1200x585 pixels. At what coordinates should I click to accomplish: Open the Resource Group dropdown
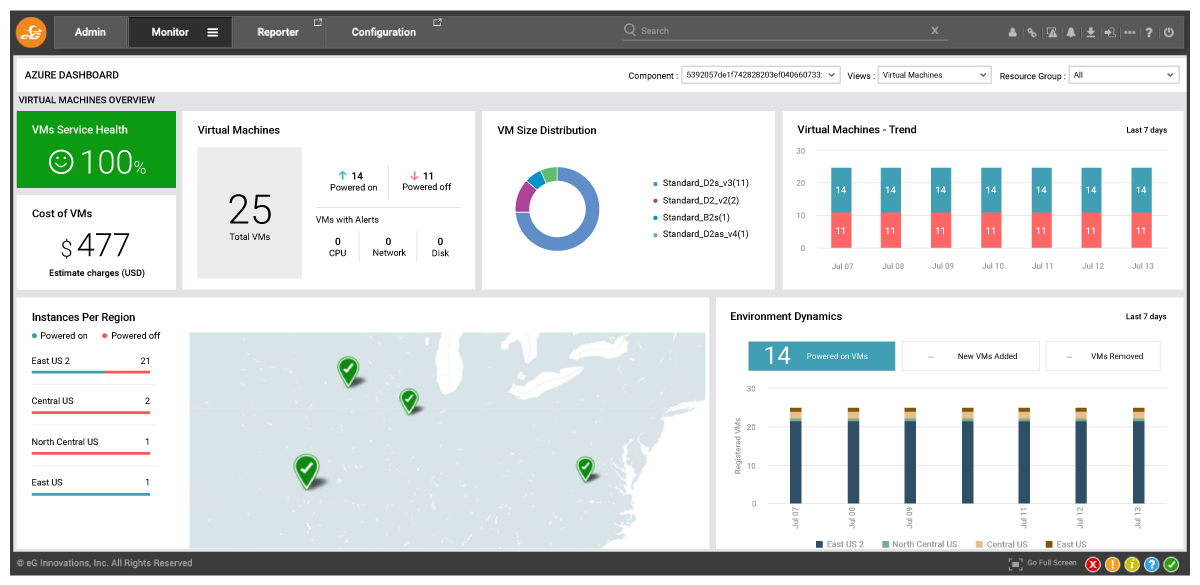1124,75
